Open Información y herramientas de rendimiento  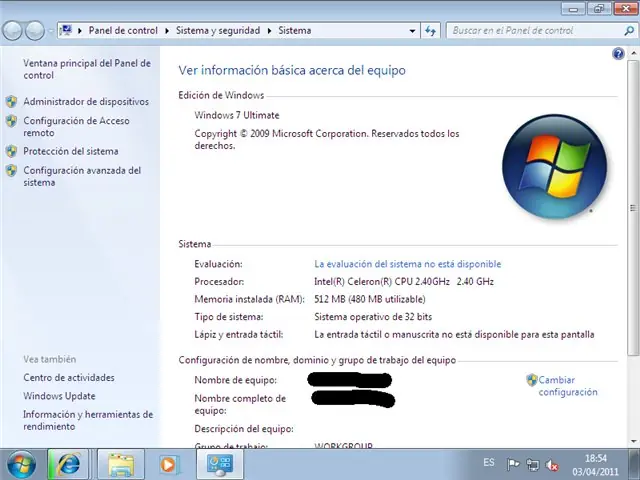[x=88, y=420]
